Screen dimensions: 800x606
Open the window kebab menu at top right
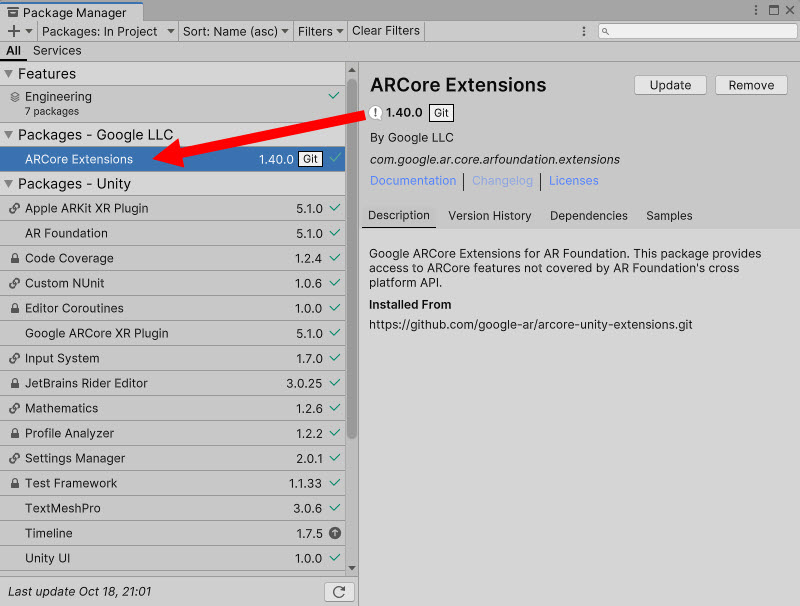[756, 10]
